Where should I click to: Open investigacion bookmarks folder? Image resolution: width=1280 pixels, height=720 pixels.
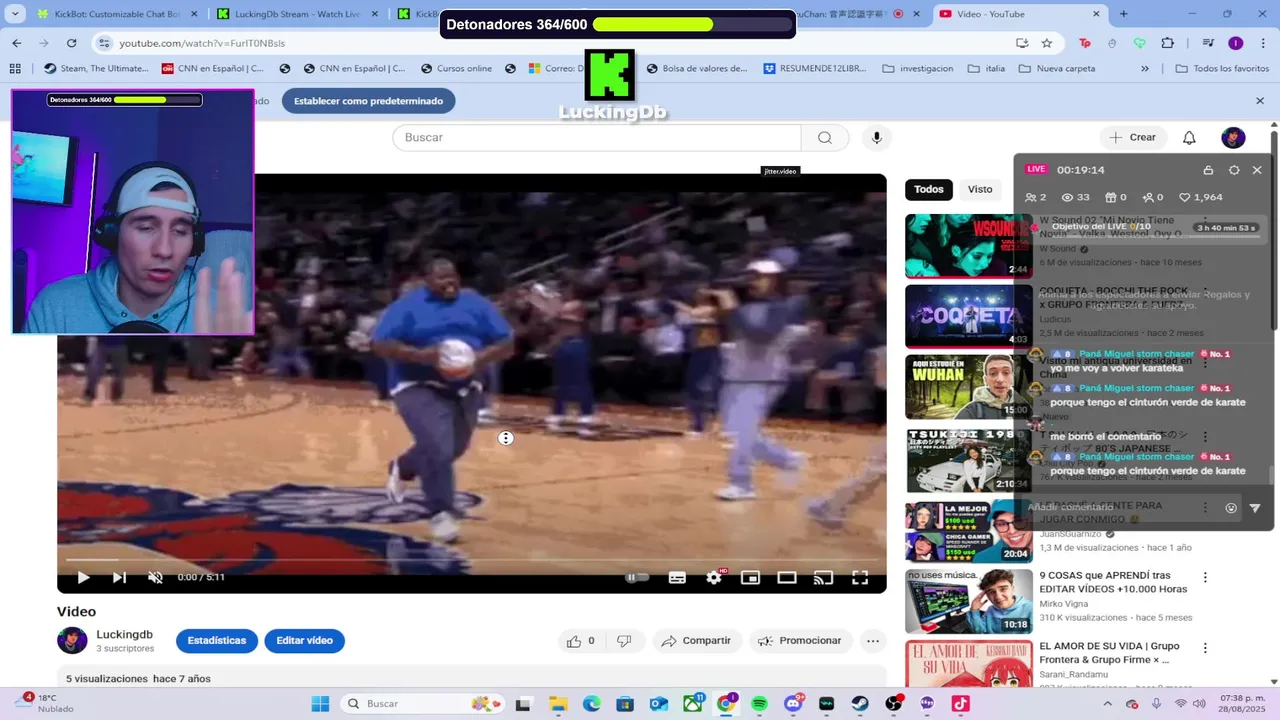pyautogui.click(x=917, y=69)
